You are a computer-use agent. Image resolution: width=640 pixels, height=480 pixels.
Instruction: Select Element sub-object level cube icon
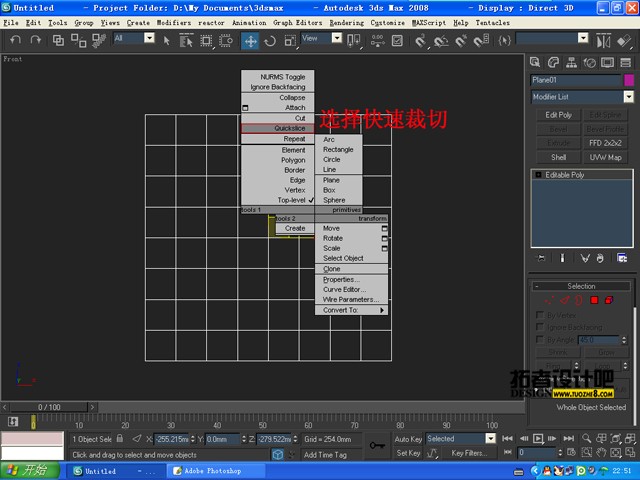(x=609, y=300)
